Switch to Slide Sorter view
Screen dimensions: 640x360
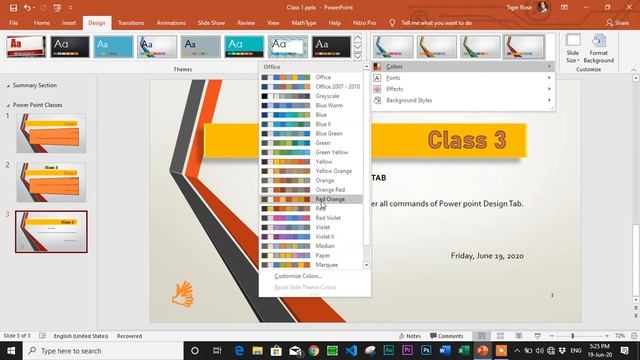point(500,336)
